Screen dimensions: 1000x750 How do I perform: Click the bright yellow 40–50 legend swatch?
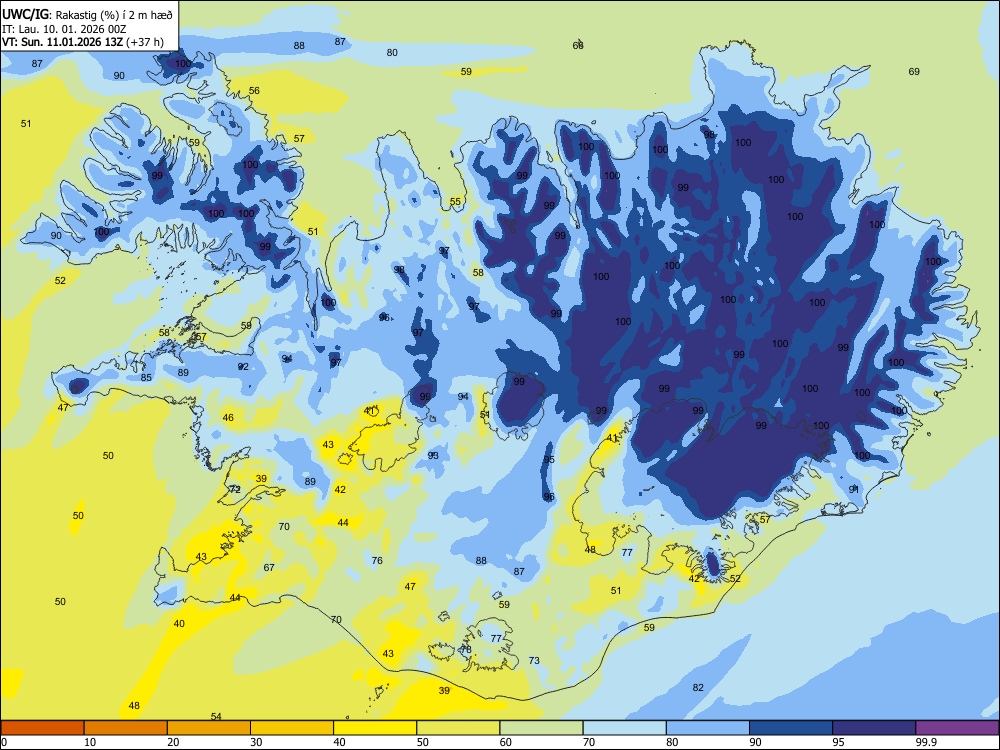pos(375,728)
